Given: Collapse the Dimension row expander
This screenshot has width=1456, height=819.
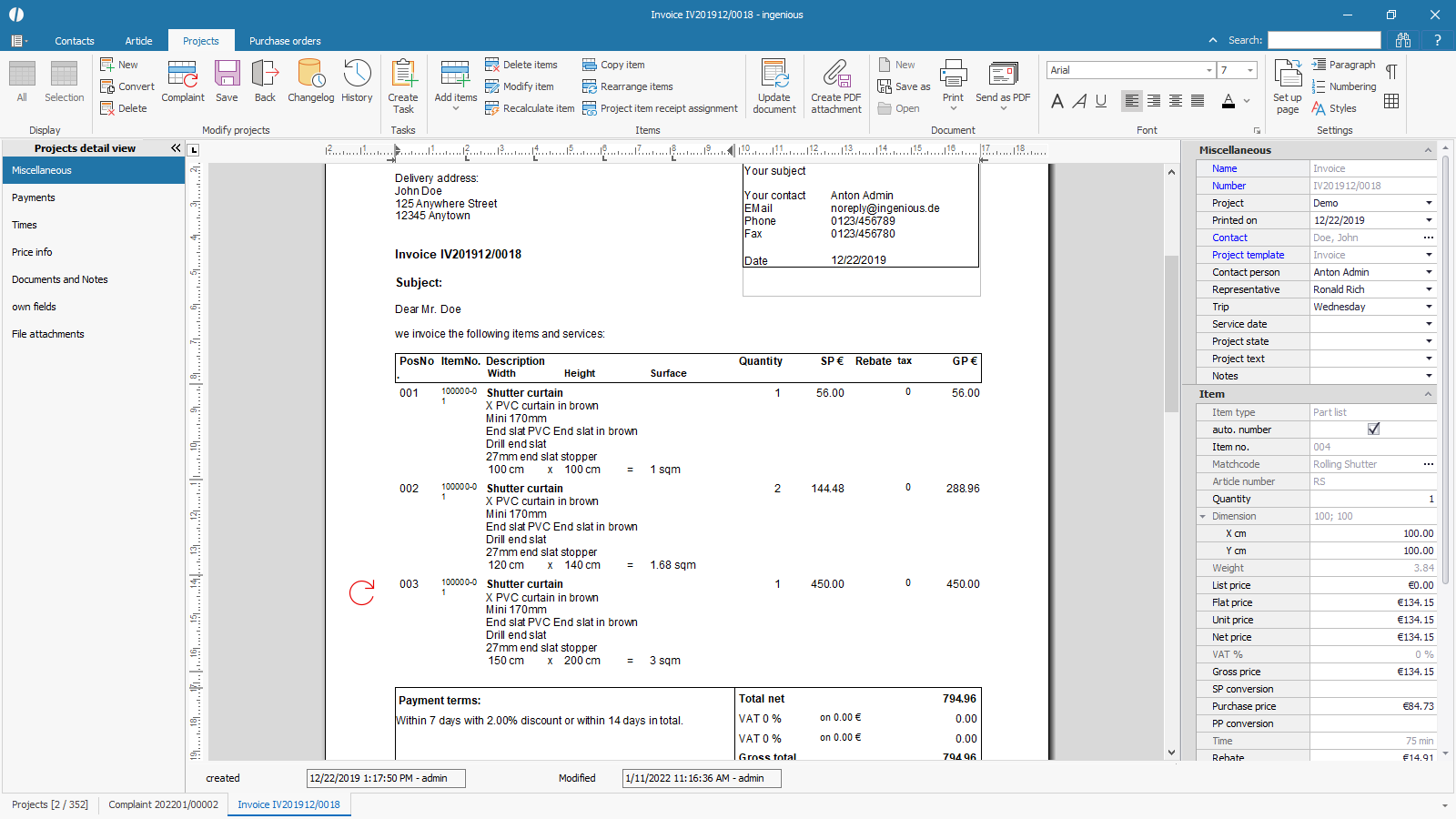Looking at the screenshot, I should pyautogui.click(x=1203, y=516).
